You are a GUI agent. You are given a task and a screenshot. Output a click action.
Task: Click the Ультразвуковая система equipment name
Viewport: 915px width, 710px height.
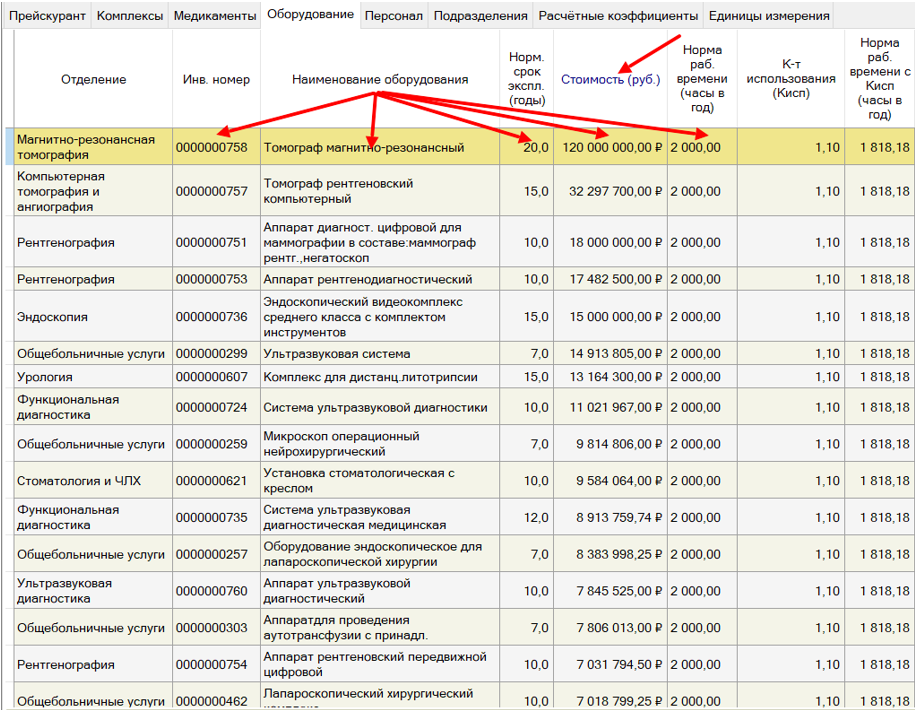pyautogui.click(x=324, y=354)
